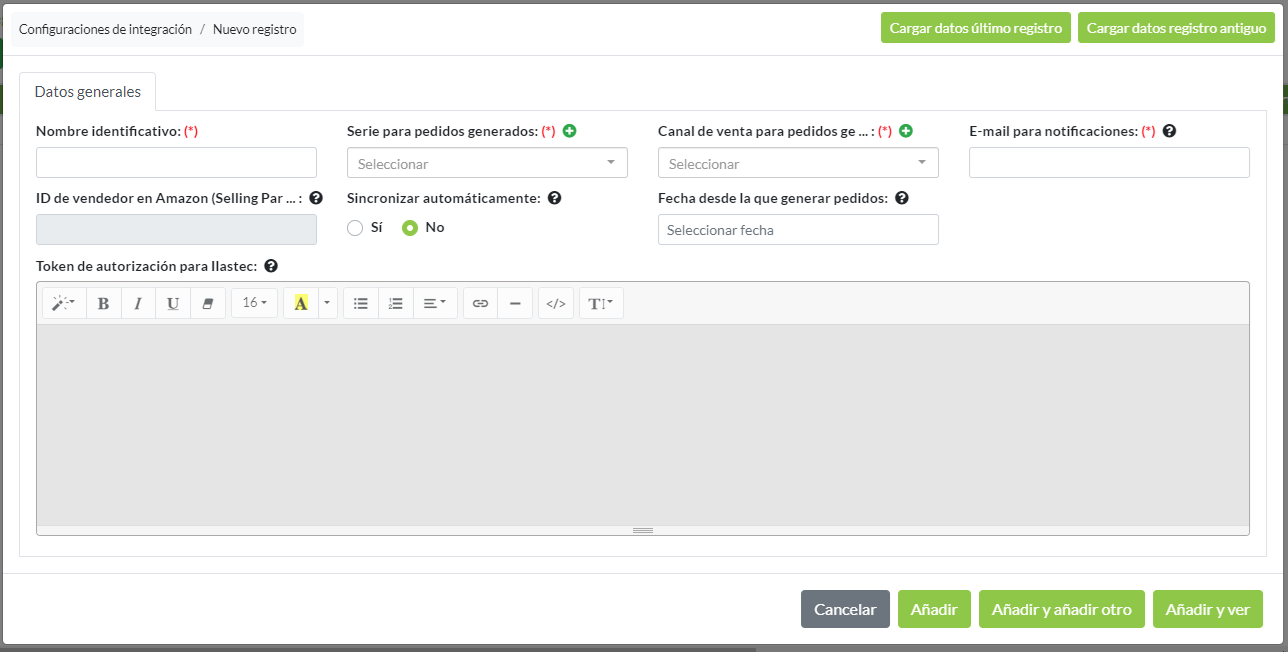Screen dimensions: 1288x652
Task: Insert a numbered ordered list
Action: (395, 303)
